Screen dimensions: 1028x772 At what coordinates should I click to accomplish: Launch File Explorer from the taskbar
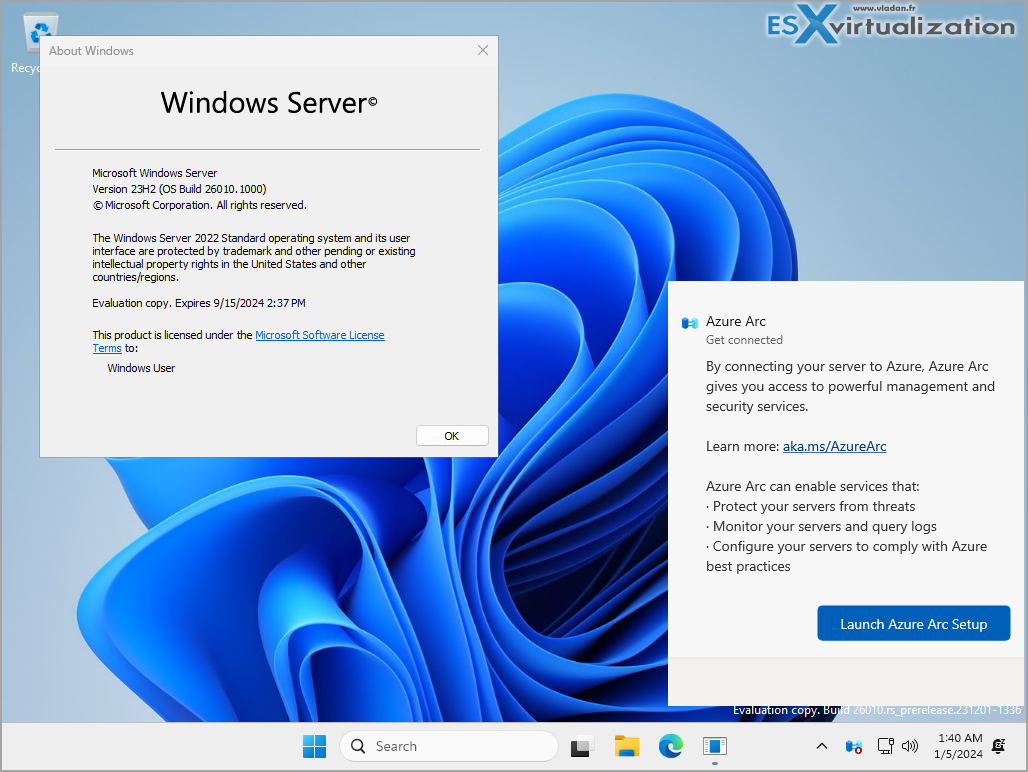click(627, 746)
